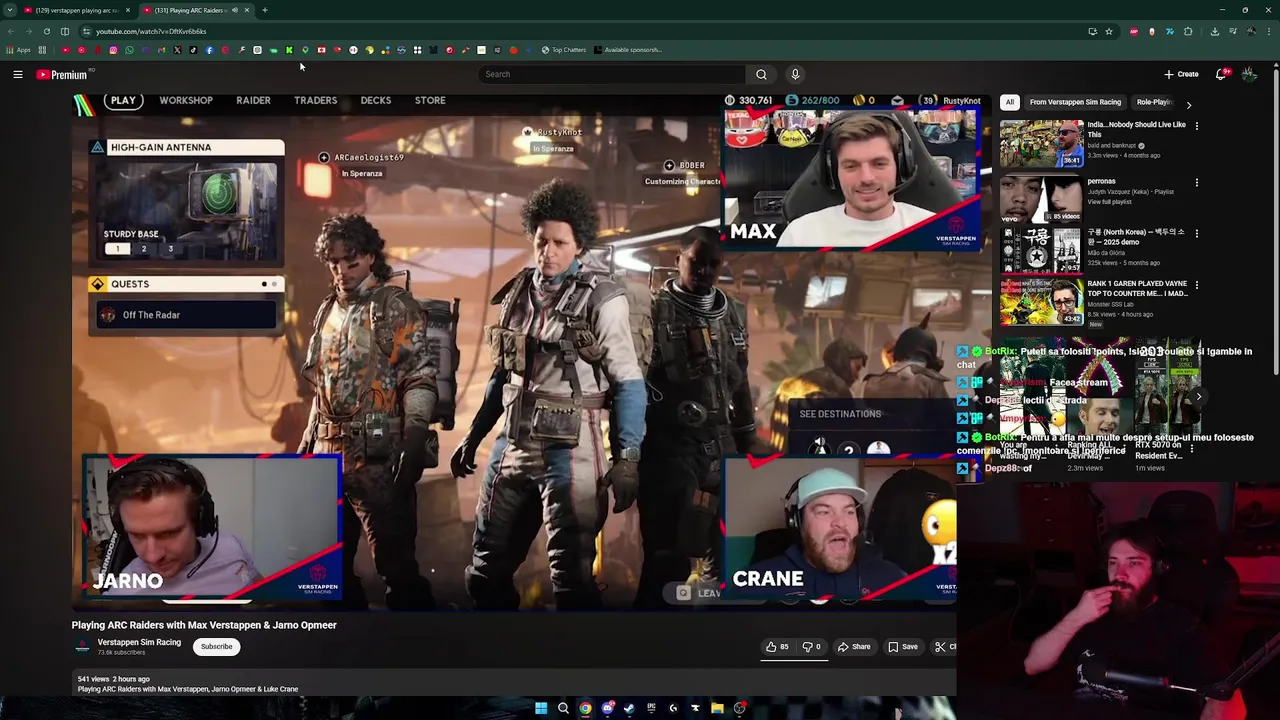
Task: Show more filter chips with arrow
Action: click(x=1188, y=104)
